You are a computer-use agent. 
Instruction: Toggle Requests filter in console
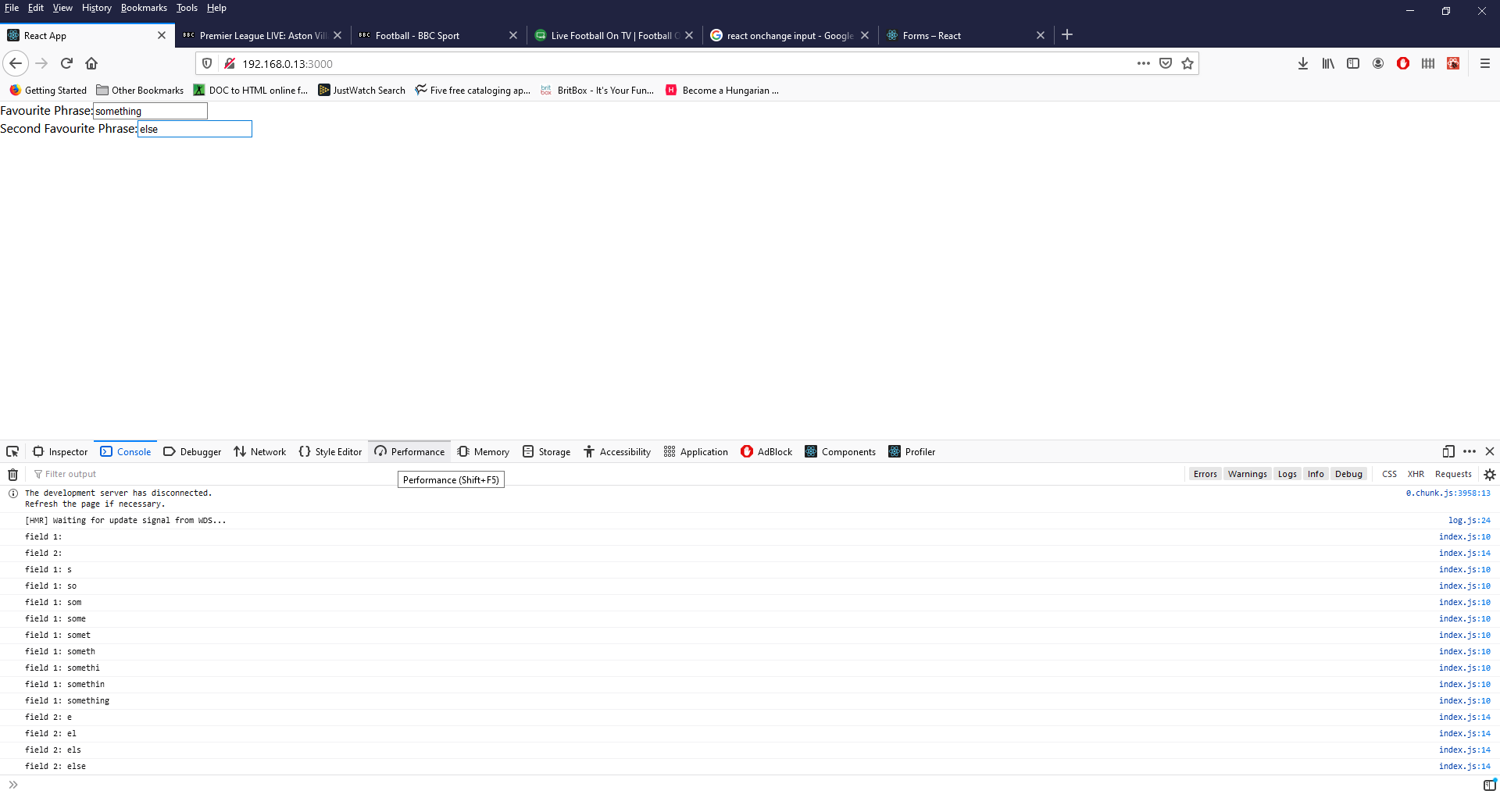(1453, 474)
